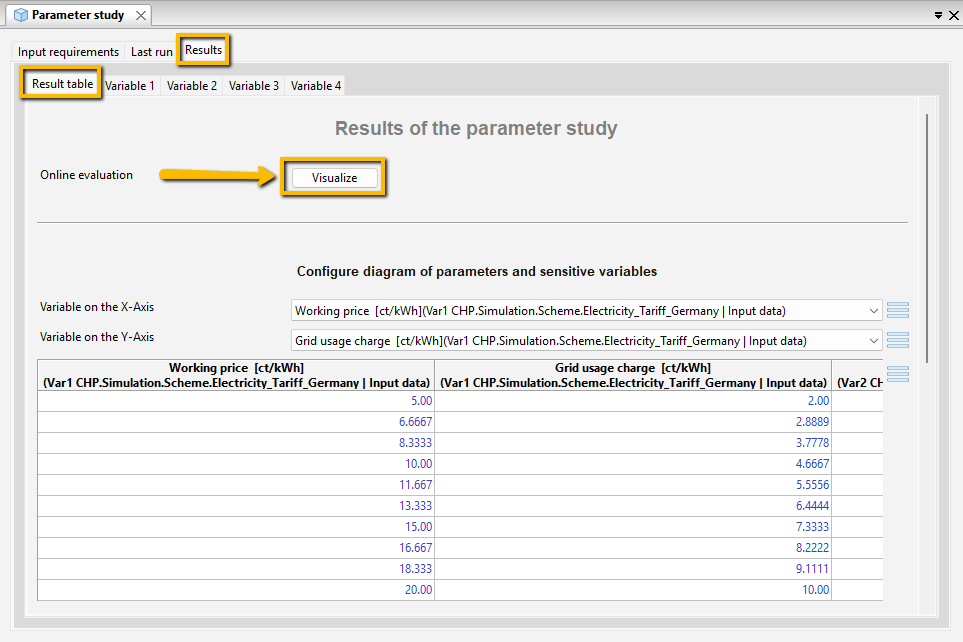Close the panel with top-right X
The width and height of the screenshot is (963, 642).
954,15
